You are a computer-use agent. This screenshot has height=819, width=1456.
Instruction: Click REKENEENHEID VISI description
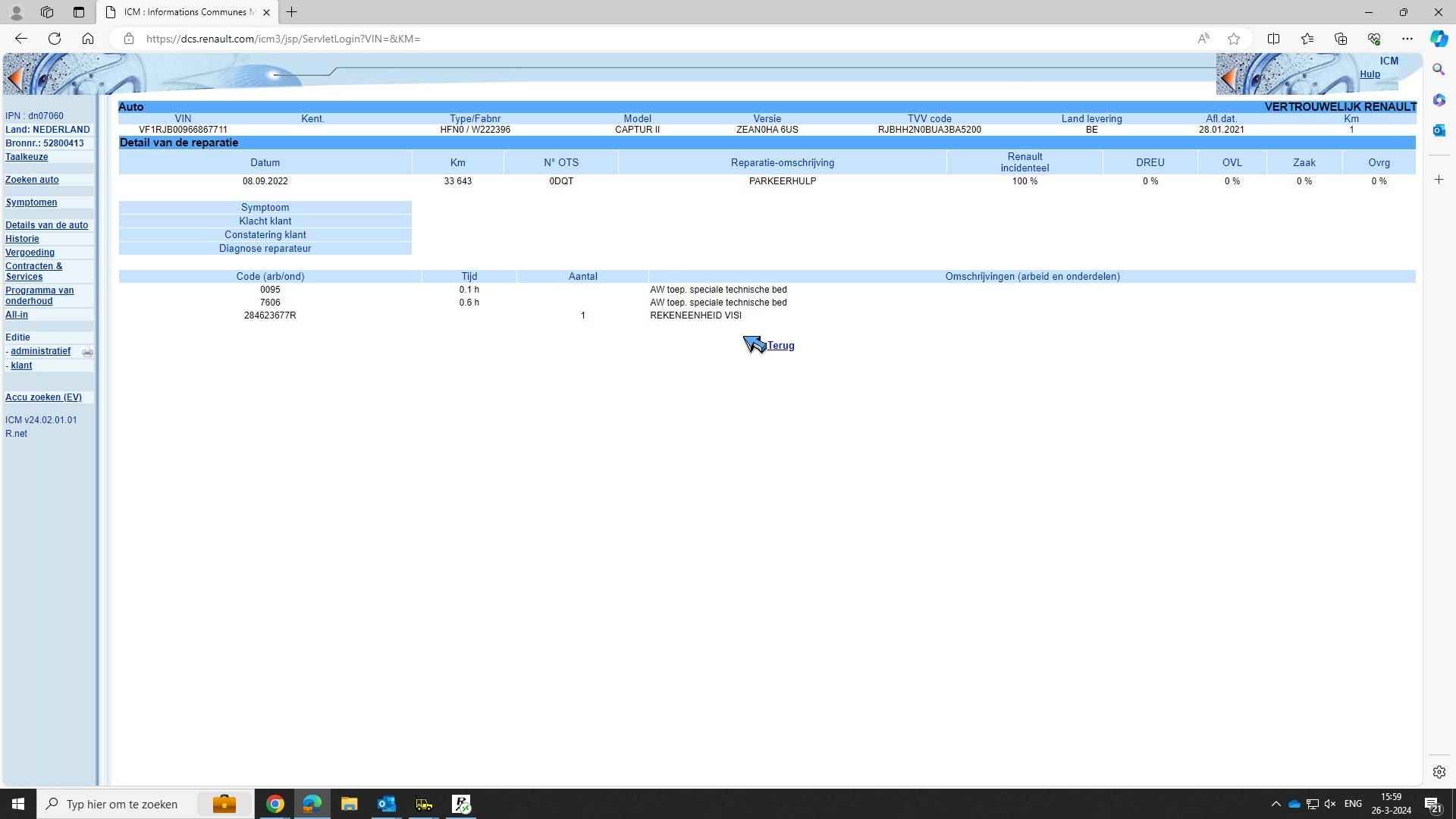coord(695,315)
